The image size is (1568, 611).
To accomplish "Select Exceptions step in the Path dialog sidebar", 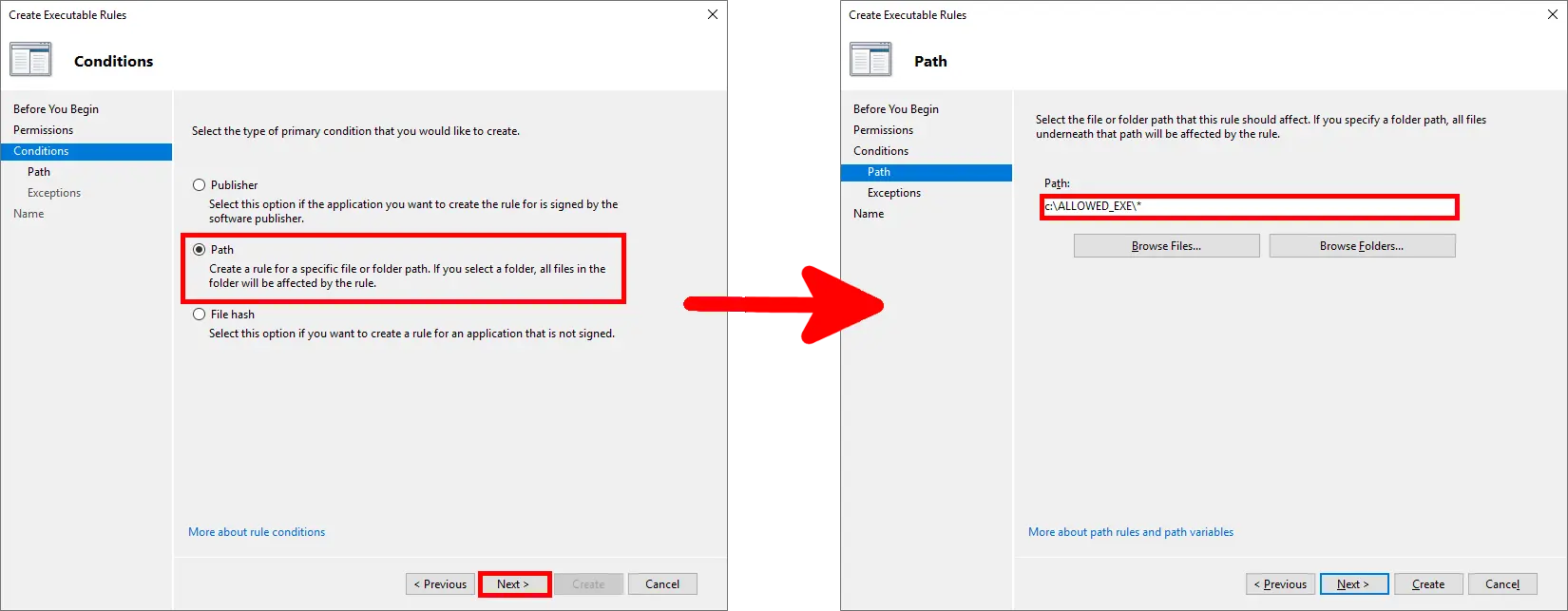I will pyautogui.click(x=893, y=193).
